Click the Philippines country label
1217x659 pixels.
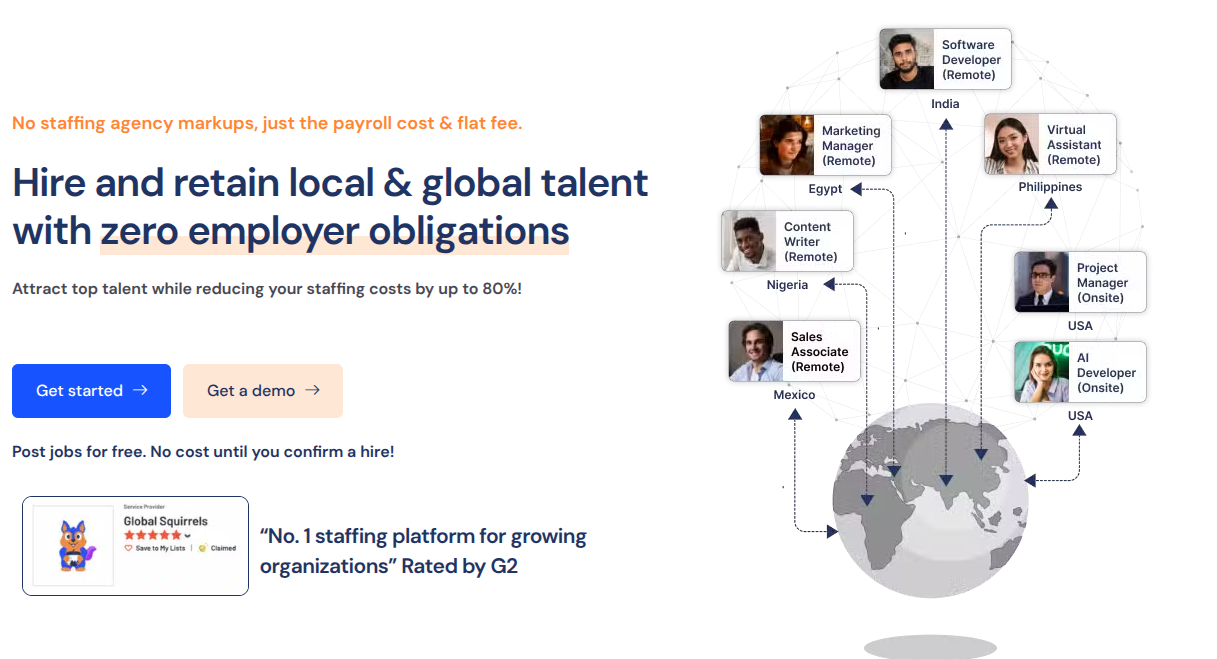pyautogui.click(x=1050, y=187)
